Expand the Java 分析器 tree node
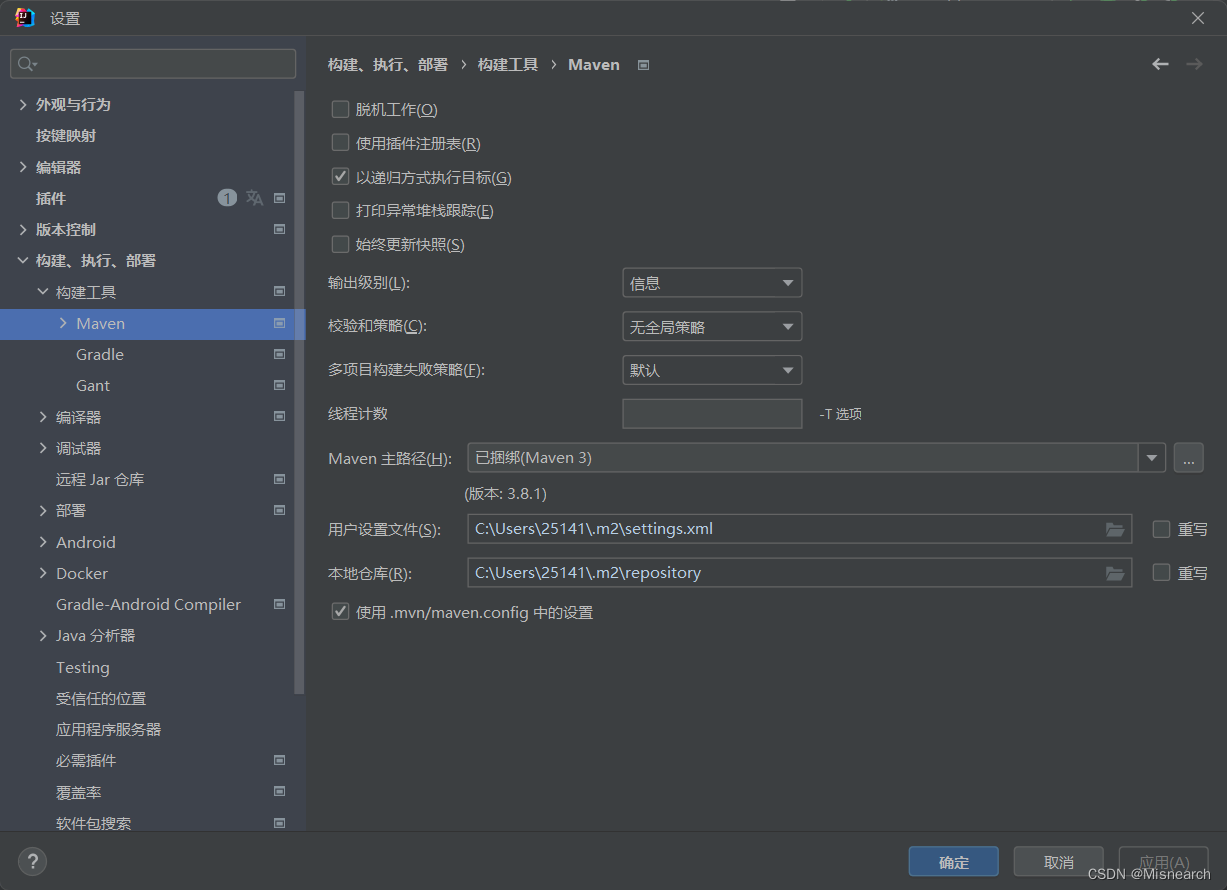The width and height of the screenshot is (1227, 890). point(43,635)
